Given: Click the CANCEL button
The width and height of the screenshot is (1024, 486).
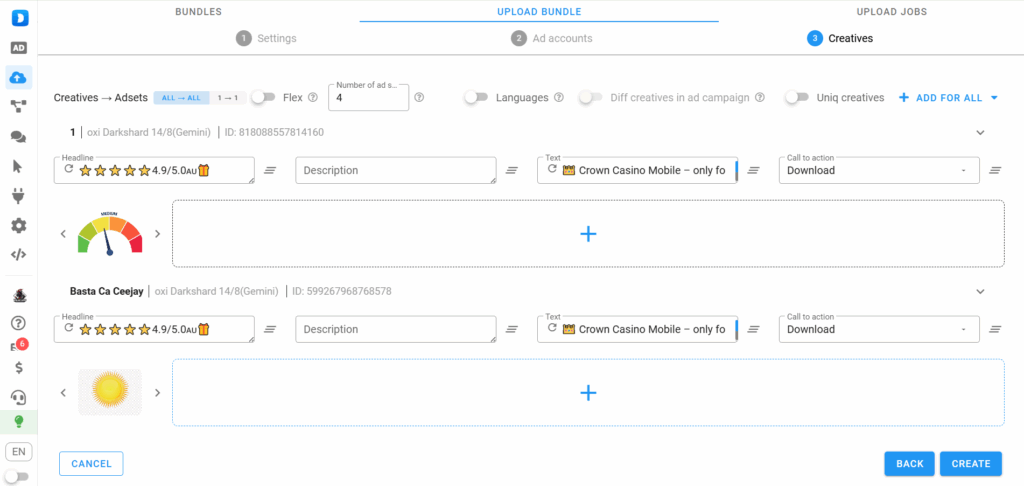Looking at the screenshot, I should click(91, 464).
